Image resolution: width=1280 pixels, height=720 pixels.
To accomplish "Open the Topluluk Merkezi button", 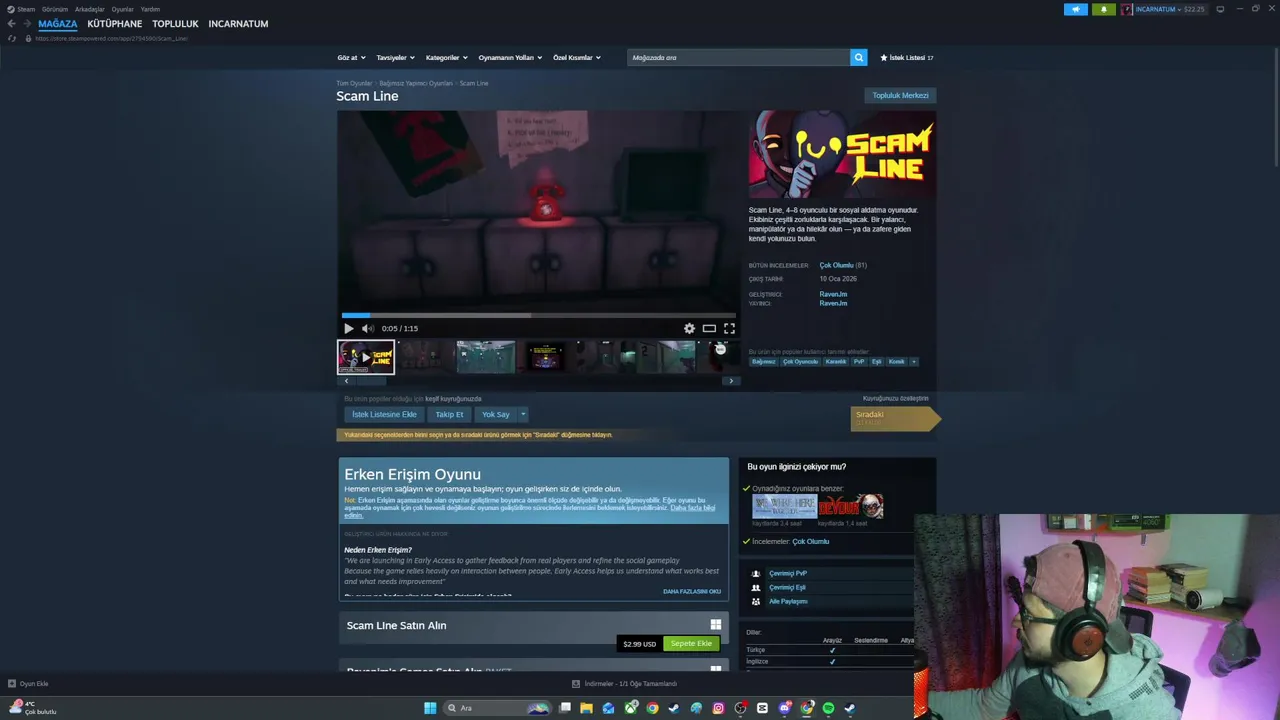I will tap(900, 96).
